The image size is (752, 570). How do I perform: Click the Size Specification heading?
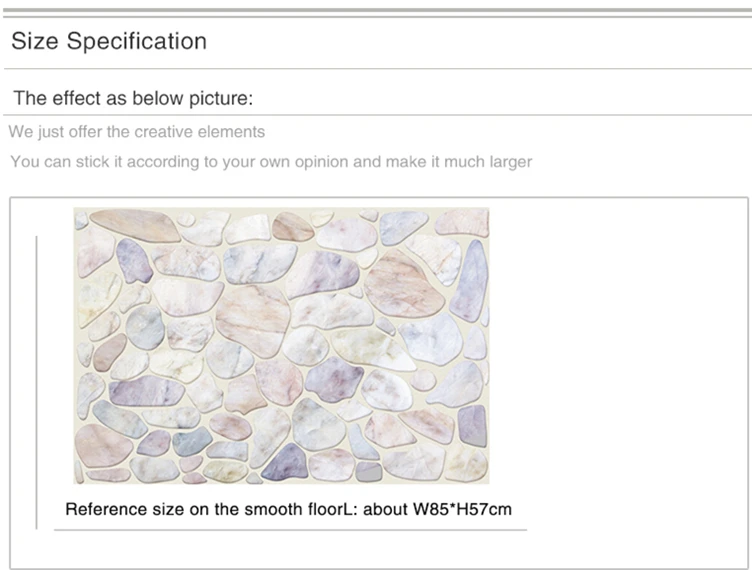[x=109, y=41]
